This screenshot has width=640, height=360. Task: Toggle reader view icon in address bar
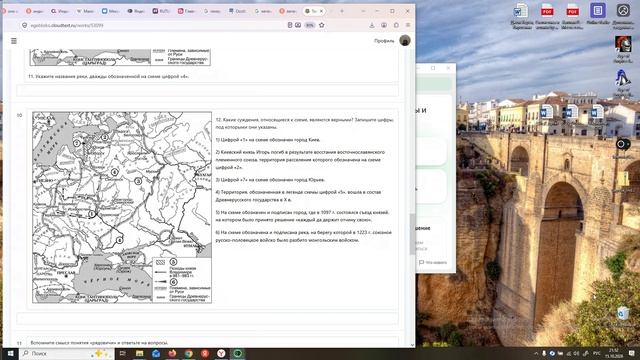pos(290,25)
